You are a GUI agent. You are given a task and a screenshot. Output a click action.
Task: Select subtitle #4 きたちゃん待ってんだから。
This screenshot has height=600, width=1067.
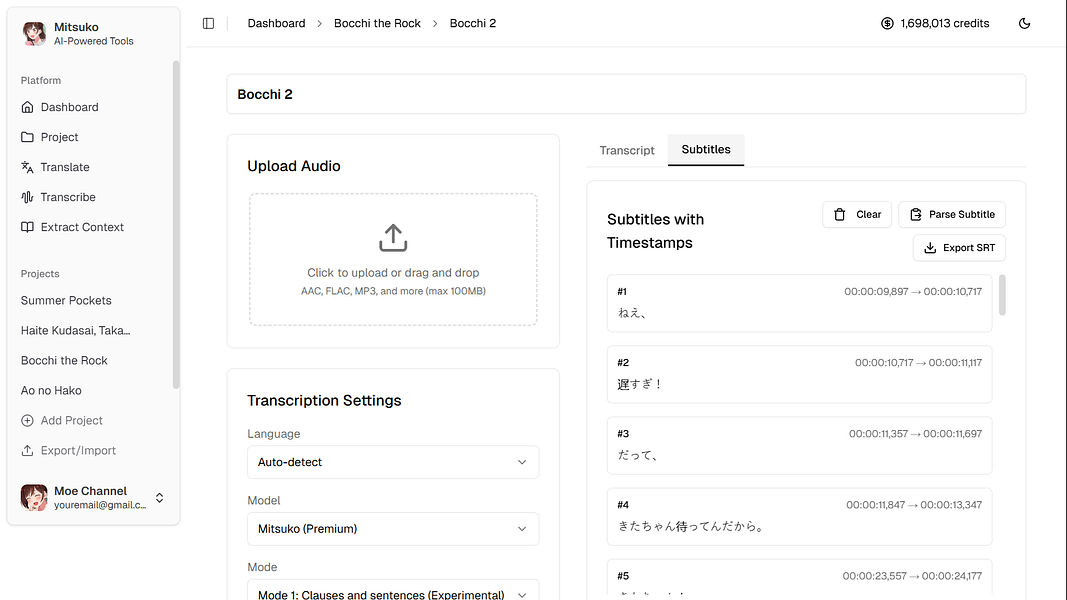pos(800,516)
